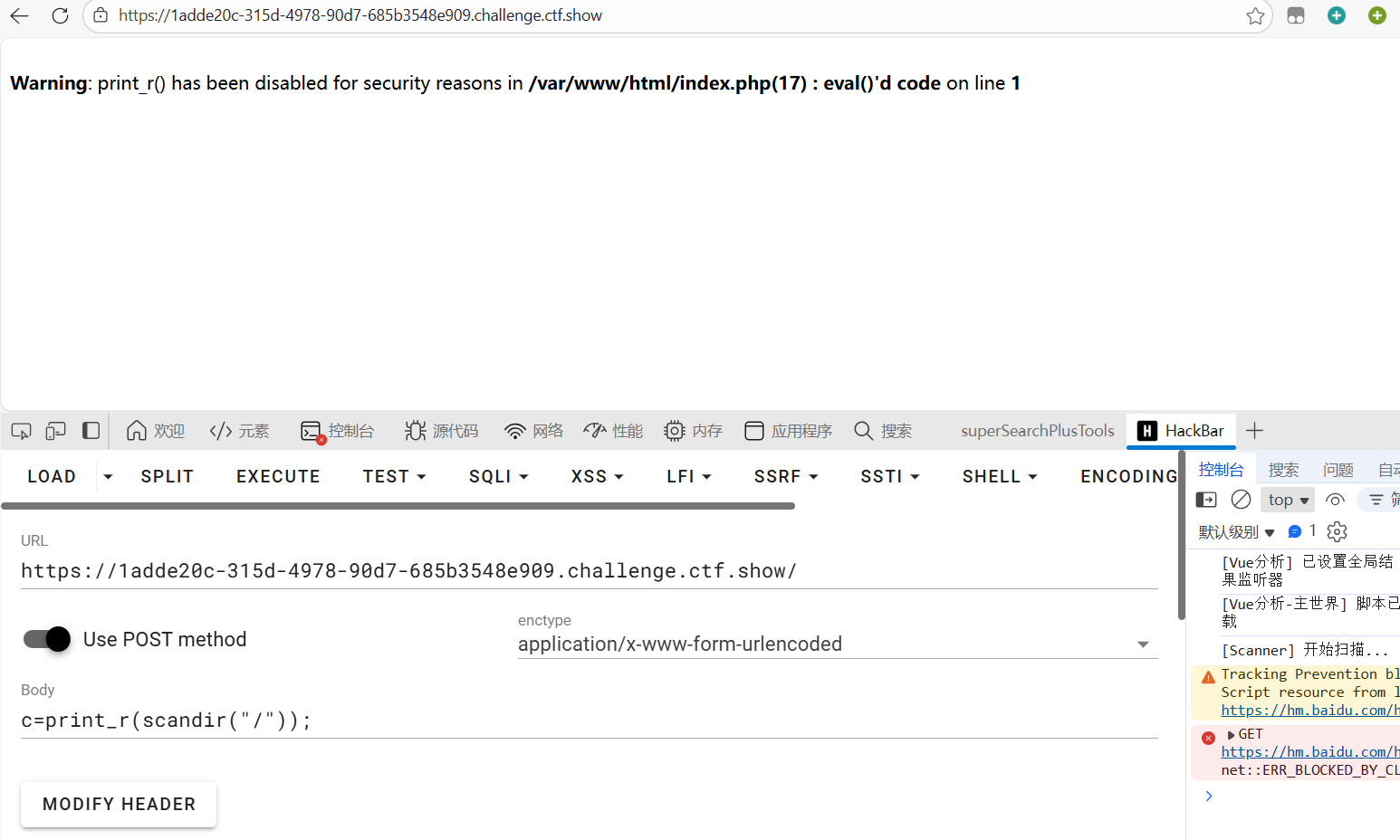Screen dimensions: 1400x840
Task: Click the console filter icon
Action: pos(1376,500)
